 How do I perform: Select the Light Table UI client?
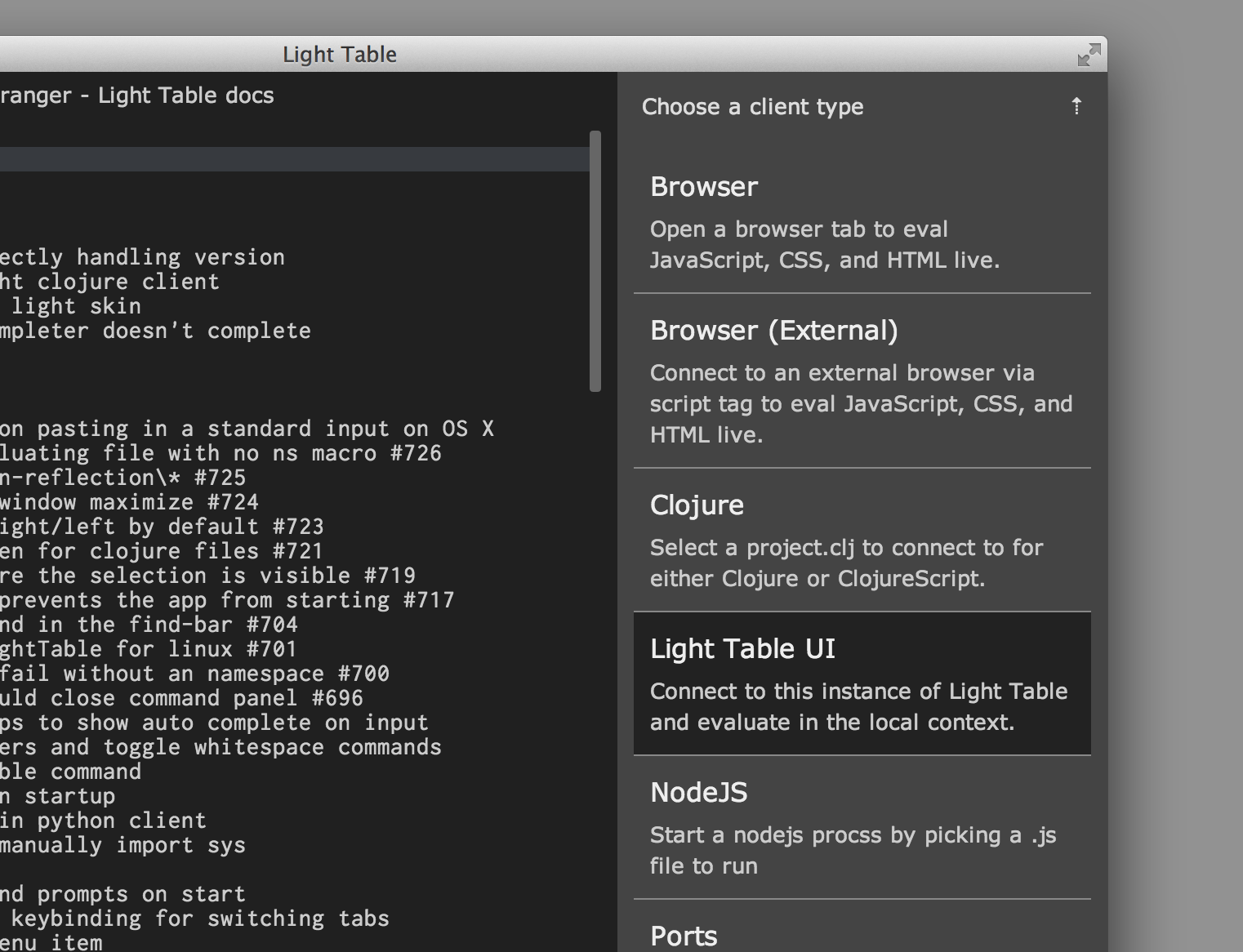coord(862,684)
